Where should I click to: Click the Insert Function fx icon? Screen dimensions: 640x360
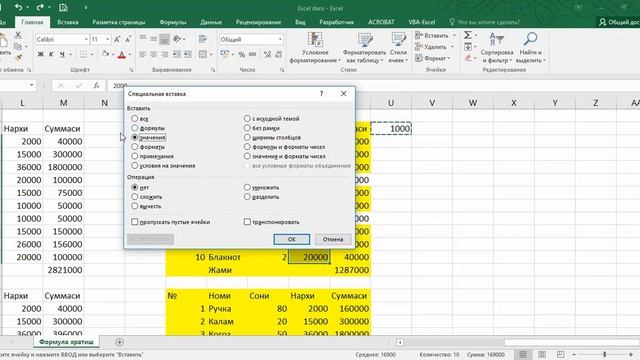point(96,85)
